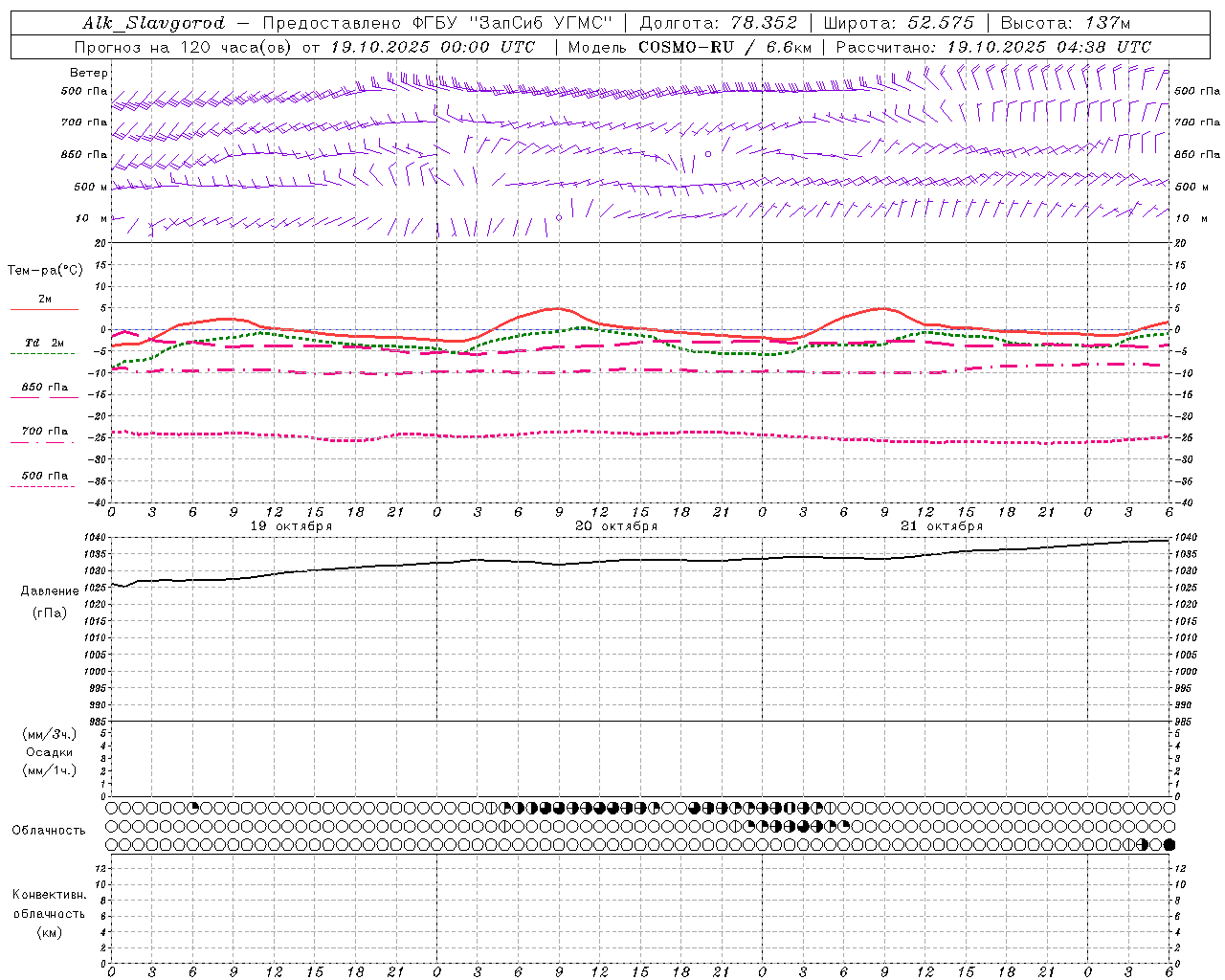
Task: Select the 20 октября date label
Action: [x=616, y=526]
